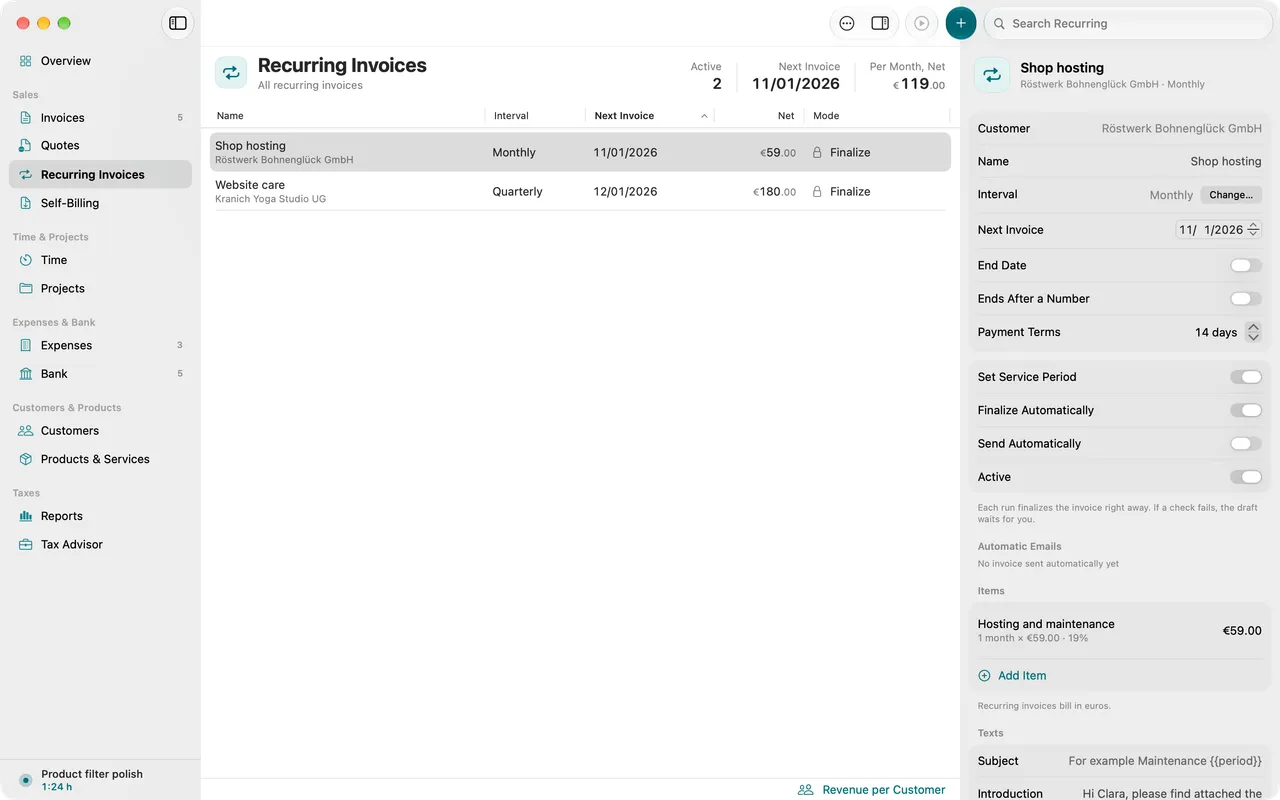Image resolution: width=1280 pixels, height=800 pixels.
Task: Open Revenue per Customer report
Action: pos(871,790)
